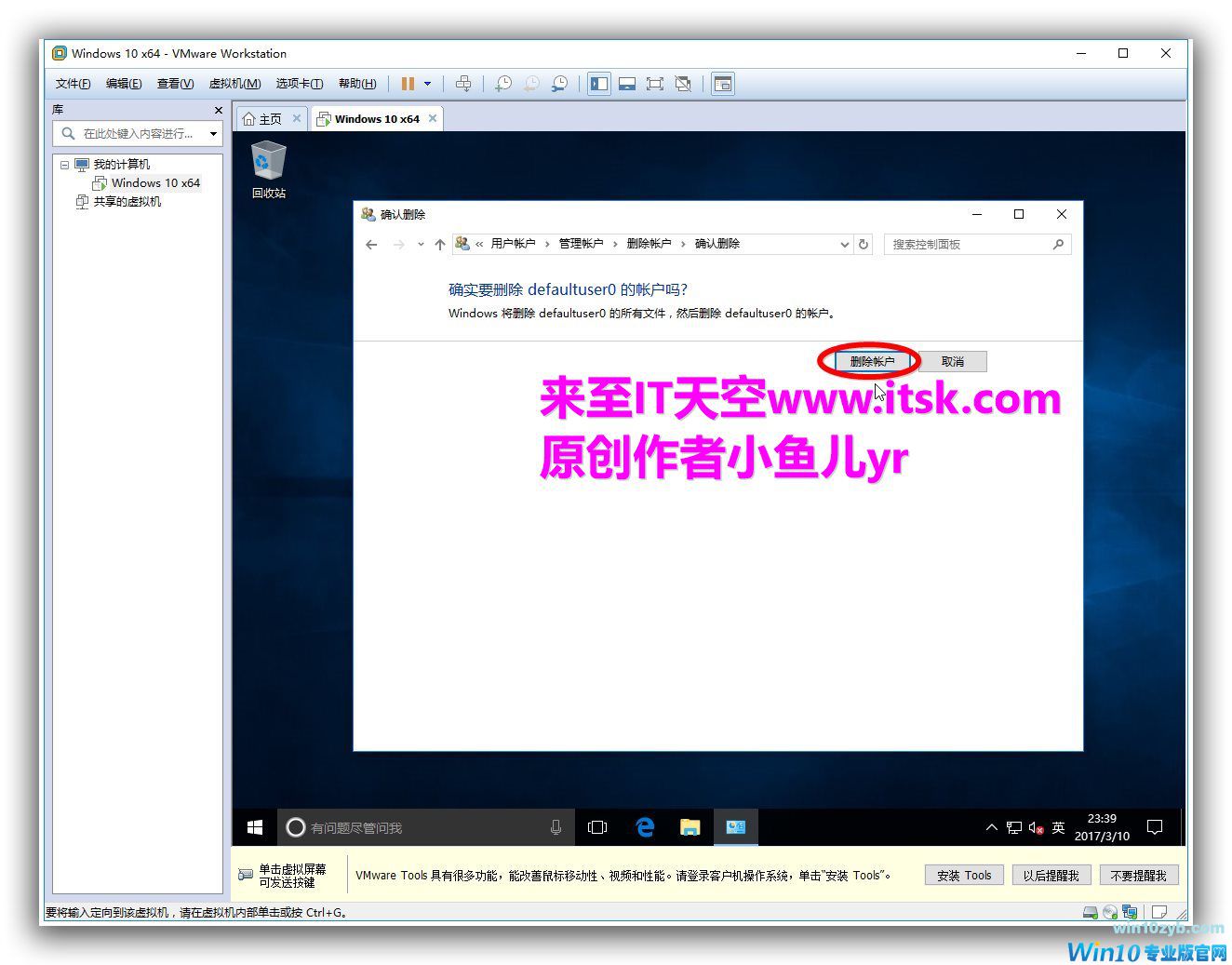Close the Windows 10 x64 tab

click(x=433, y=118)
